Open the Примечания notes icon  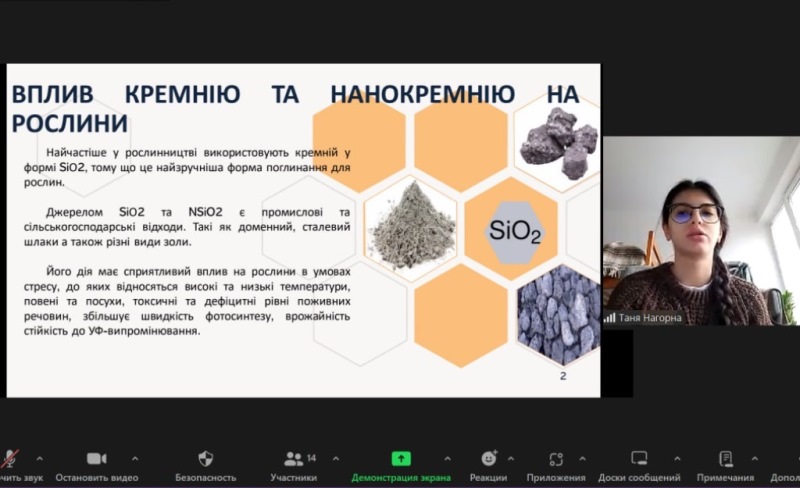pos(726,458)
